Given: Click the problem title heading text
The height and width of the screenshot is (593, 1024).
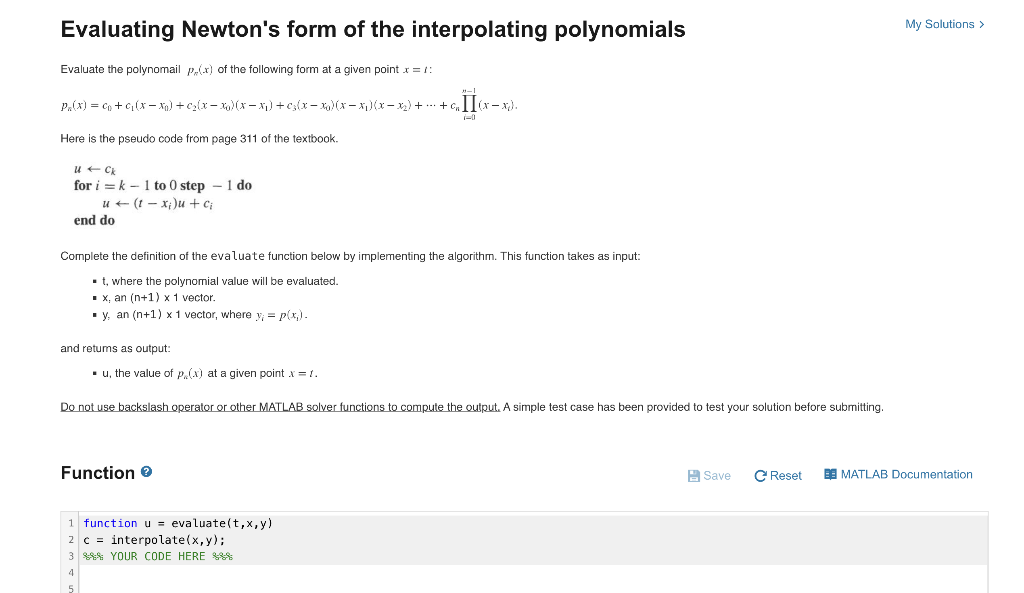Looking at the screenshot, I should 372,28.
